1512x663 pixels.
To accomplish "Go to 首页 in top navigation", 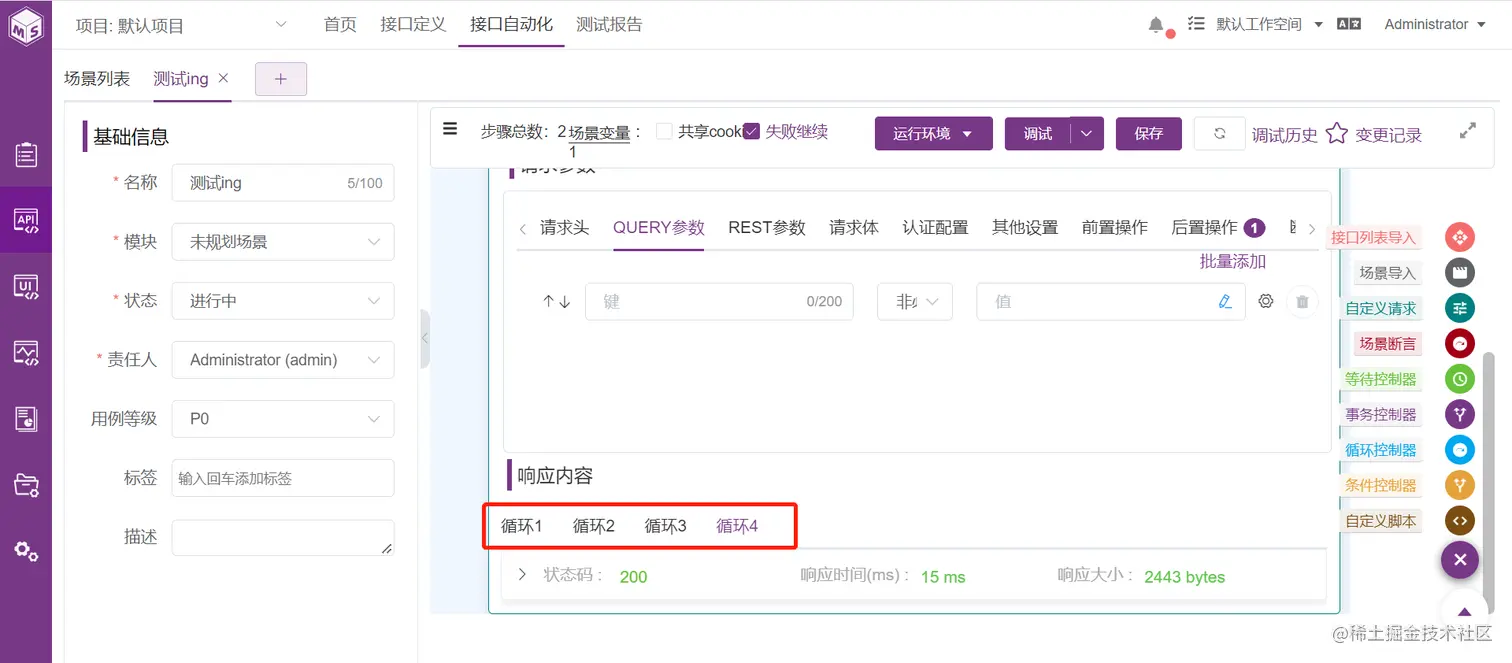I will click(x=340, y=25).
